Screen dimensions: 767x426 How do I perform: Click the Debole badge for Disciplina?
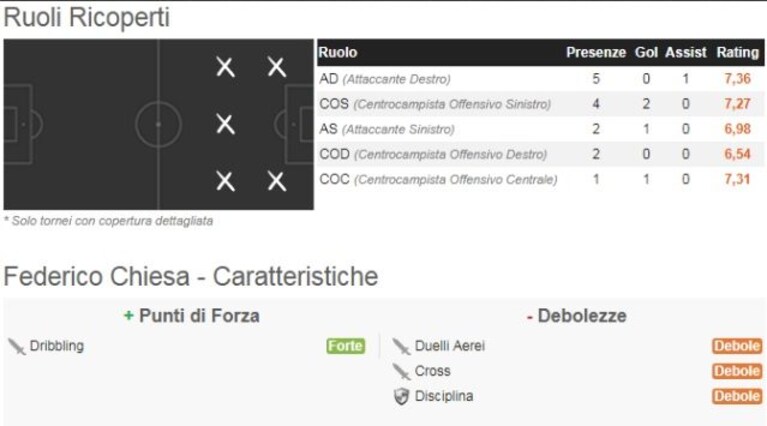click(737, 396)
